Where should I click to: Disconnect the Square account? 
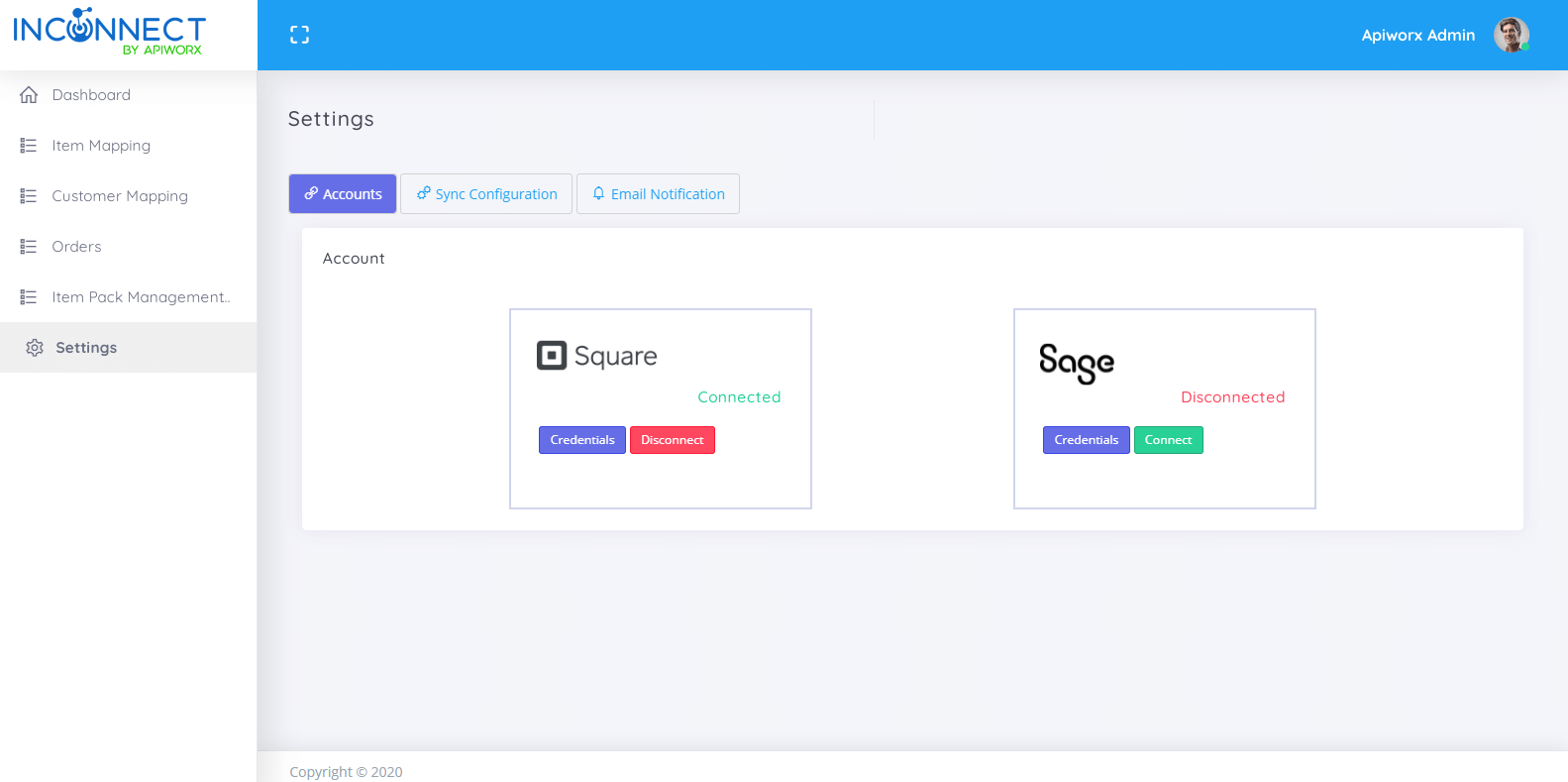pyautogui.click(x=673, y=440)
